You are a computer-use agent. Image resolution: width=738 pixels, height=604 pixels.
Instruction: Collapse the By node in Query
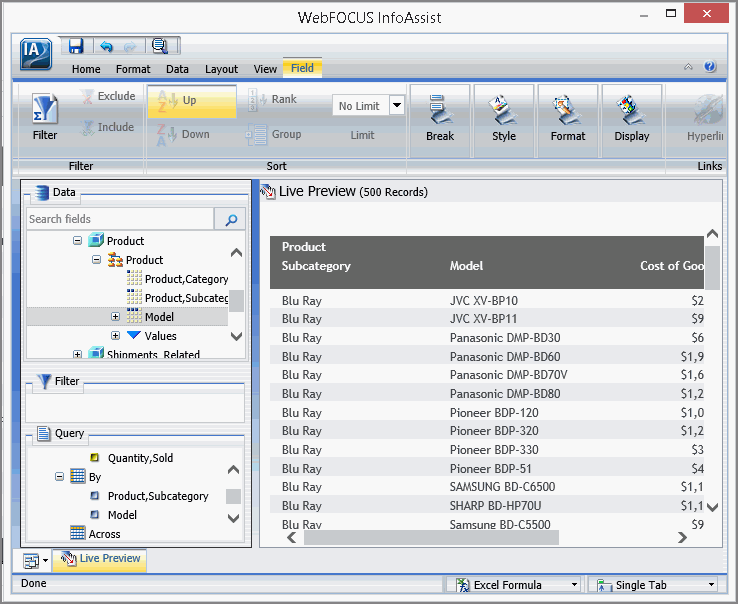tap(59, 477)
